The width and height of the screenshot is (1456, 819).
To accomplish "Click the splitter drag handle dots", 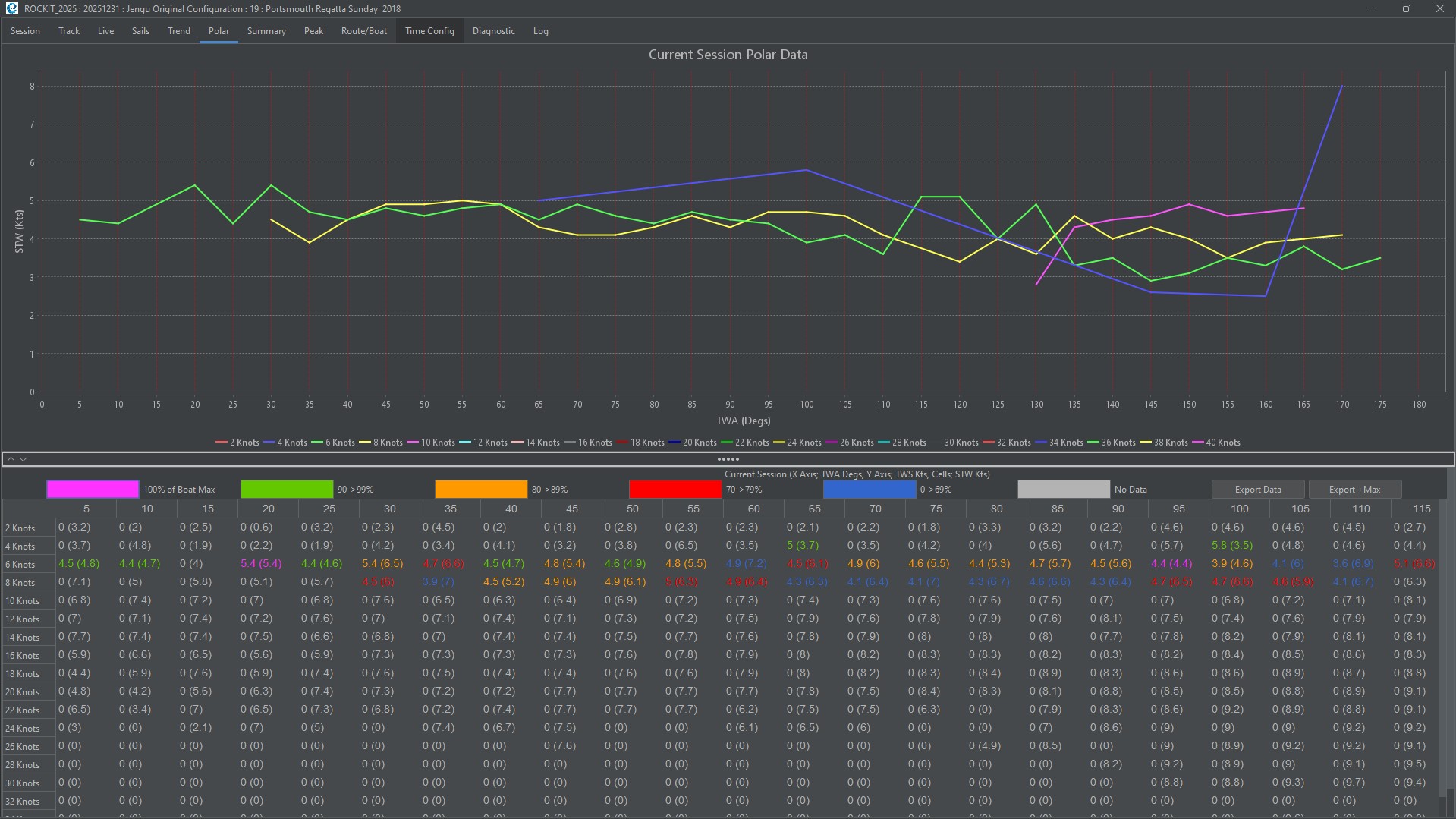I will [x=728, y=459].
